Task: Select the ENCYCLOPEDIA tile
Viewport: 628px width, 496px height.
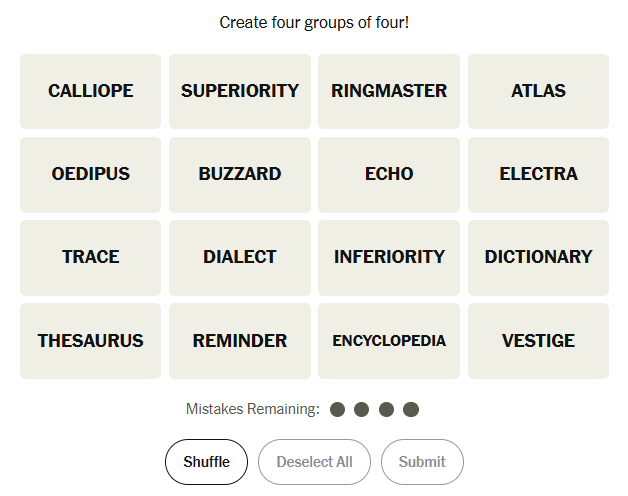Action: (389, 341)
